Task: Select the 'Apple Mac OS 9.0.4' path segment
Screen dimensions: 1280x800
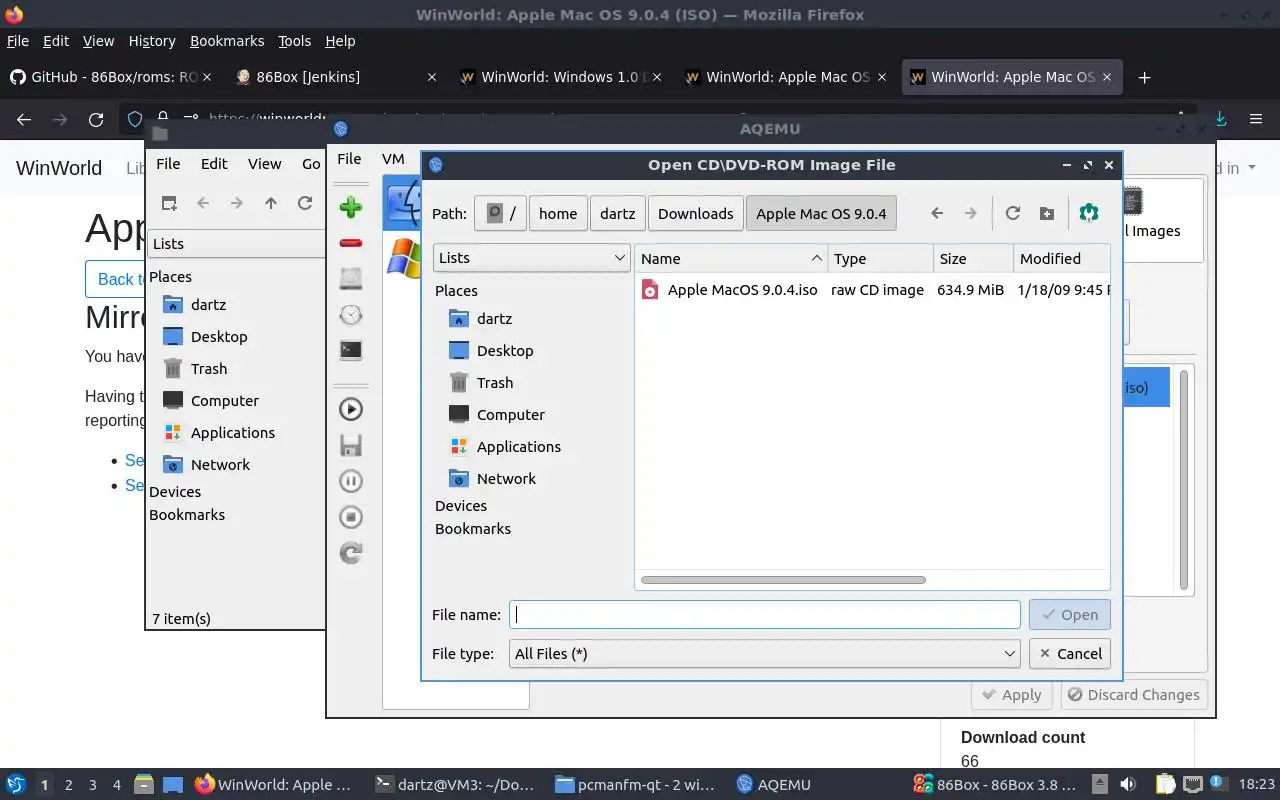Action: pyautogui.click(x=821, y=213)
